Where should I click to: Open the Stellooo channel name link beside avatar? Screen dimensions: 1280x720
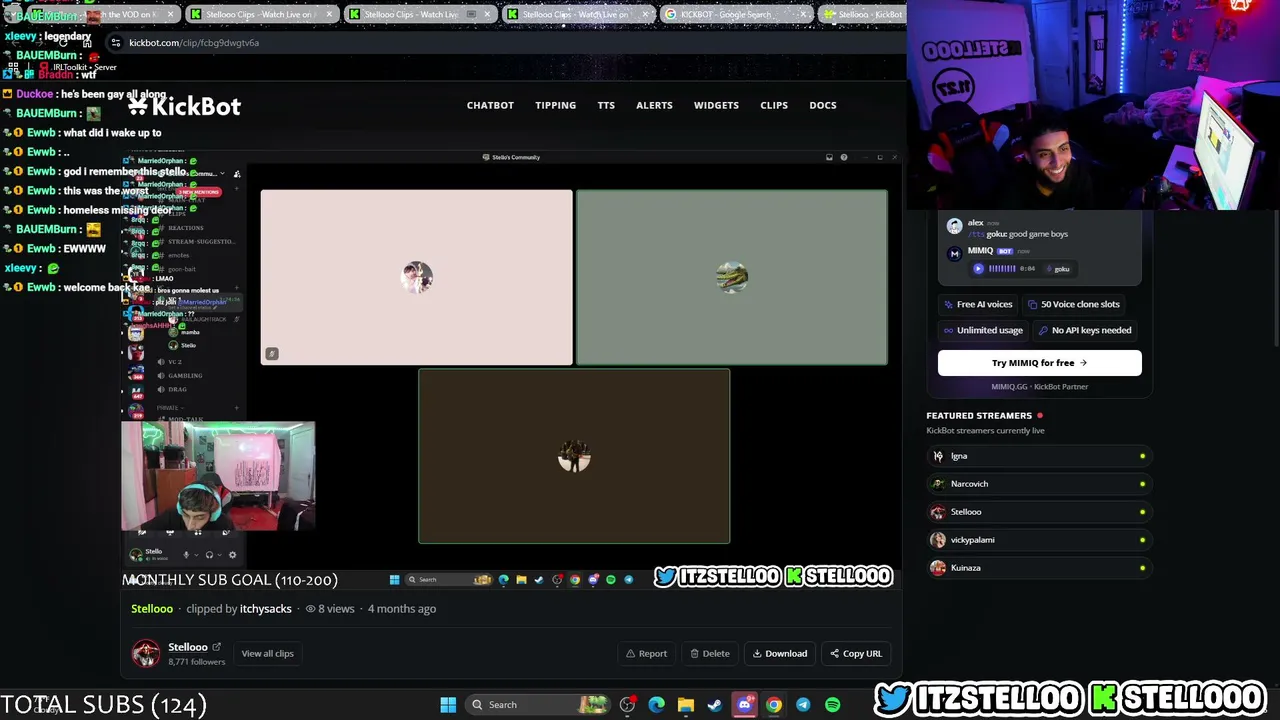point(188,647)
